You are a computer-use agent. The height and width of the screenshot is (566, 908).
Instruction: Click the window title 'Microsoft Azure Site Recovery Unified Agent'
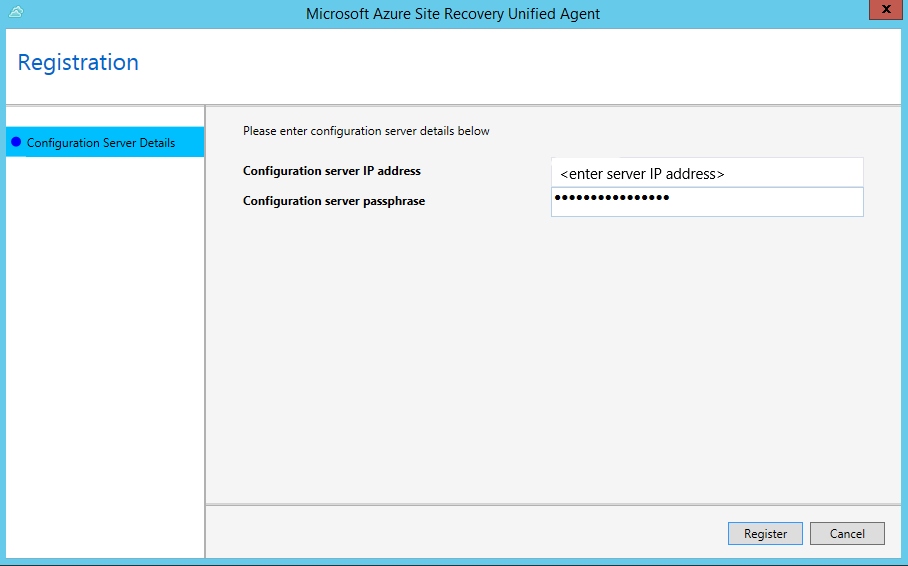coord(453,14)
